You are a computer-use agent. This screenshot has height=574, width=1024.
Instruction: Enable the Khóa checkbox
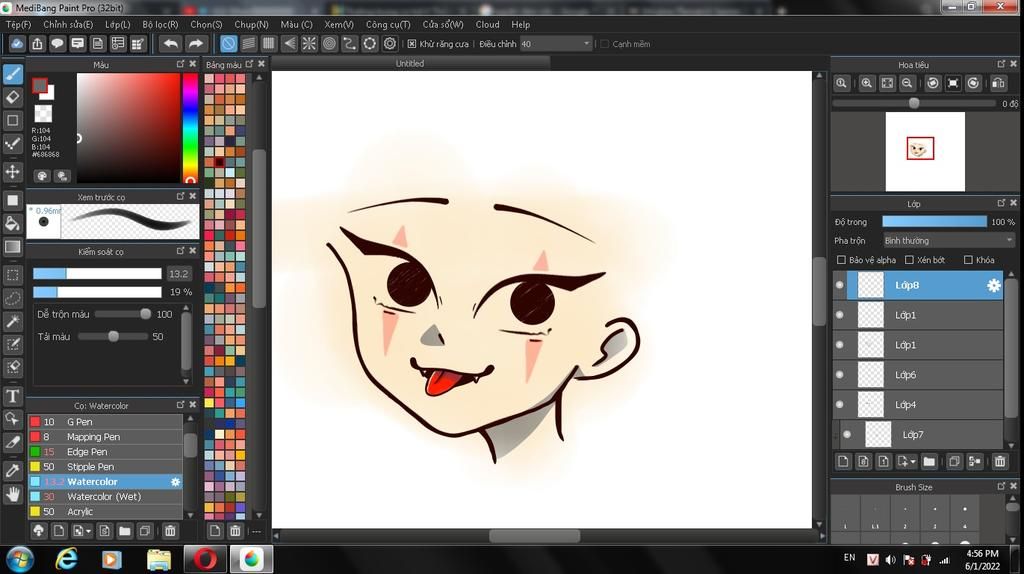(968, 260)
